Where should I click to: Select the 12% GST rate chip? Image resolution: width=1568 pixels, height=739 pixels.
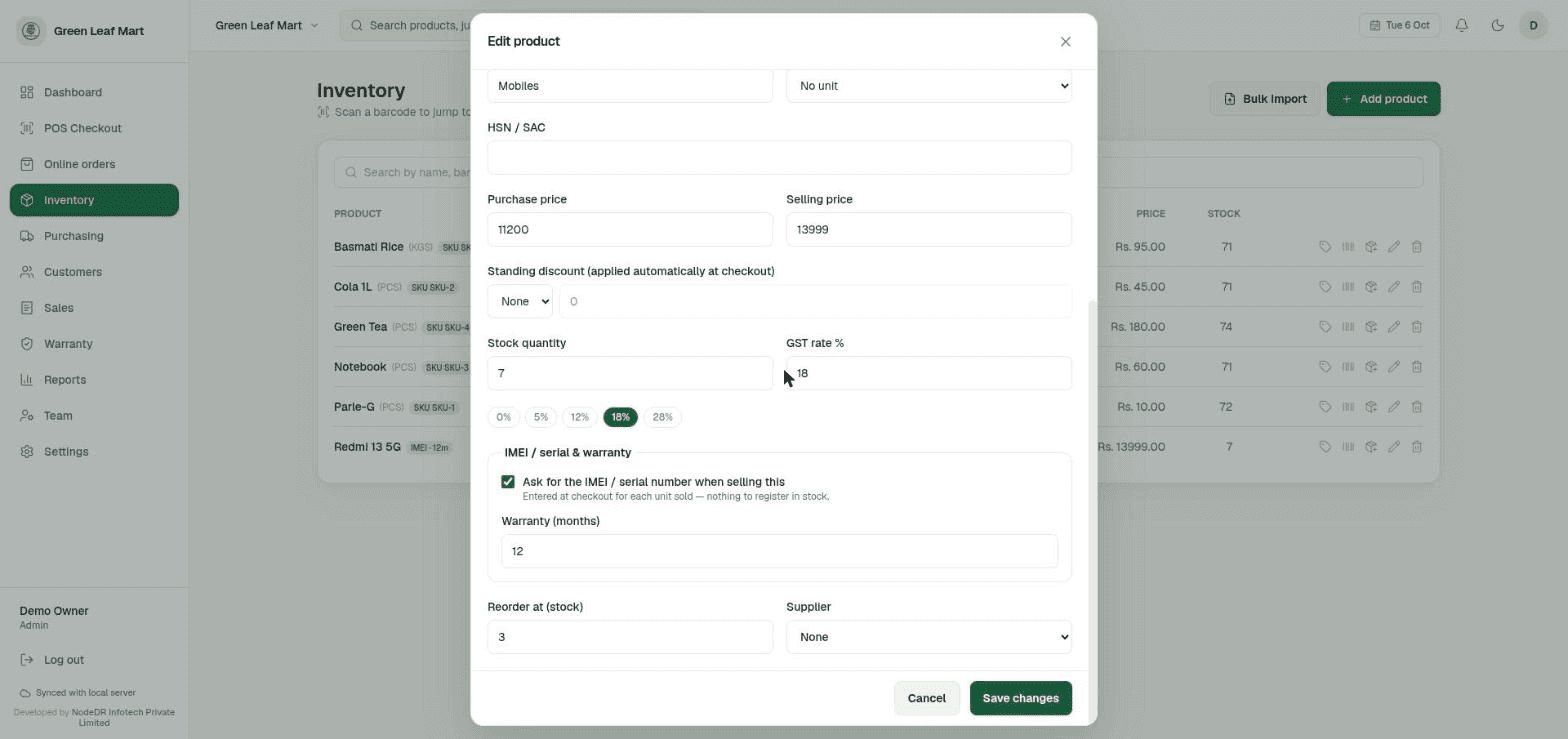579,417
